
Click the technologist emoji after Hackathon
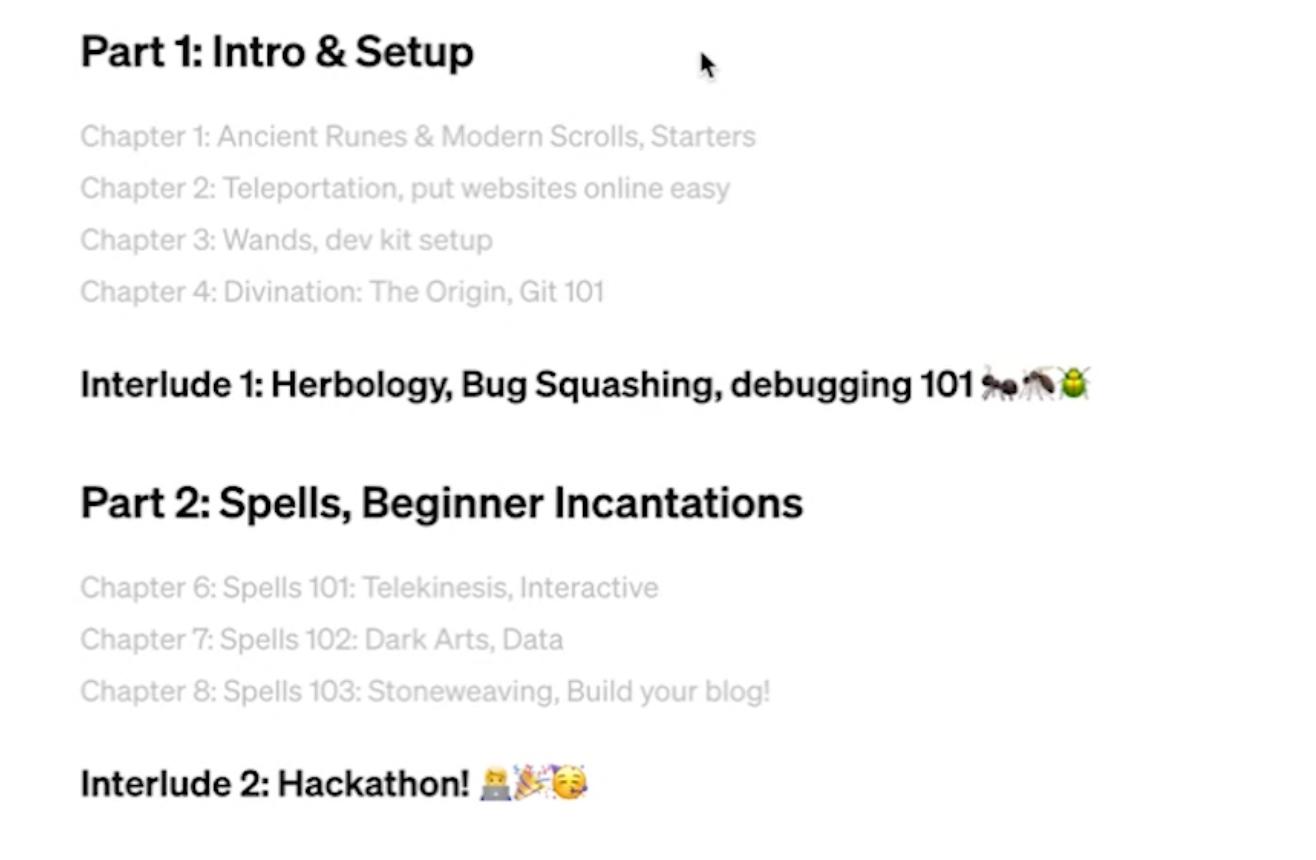click(495, 784)
